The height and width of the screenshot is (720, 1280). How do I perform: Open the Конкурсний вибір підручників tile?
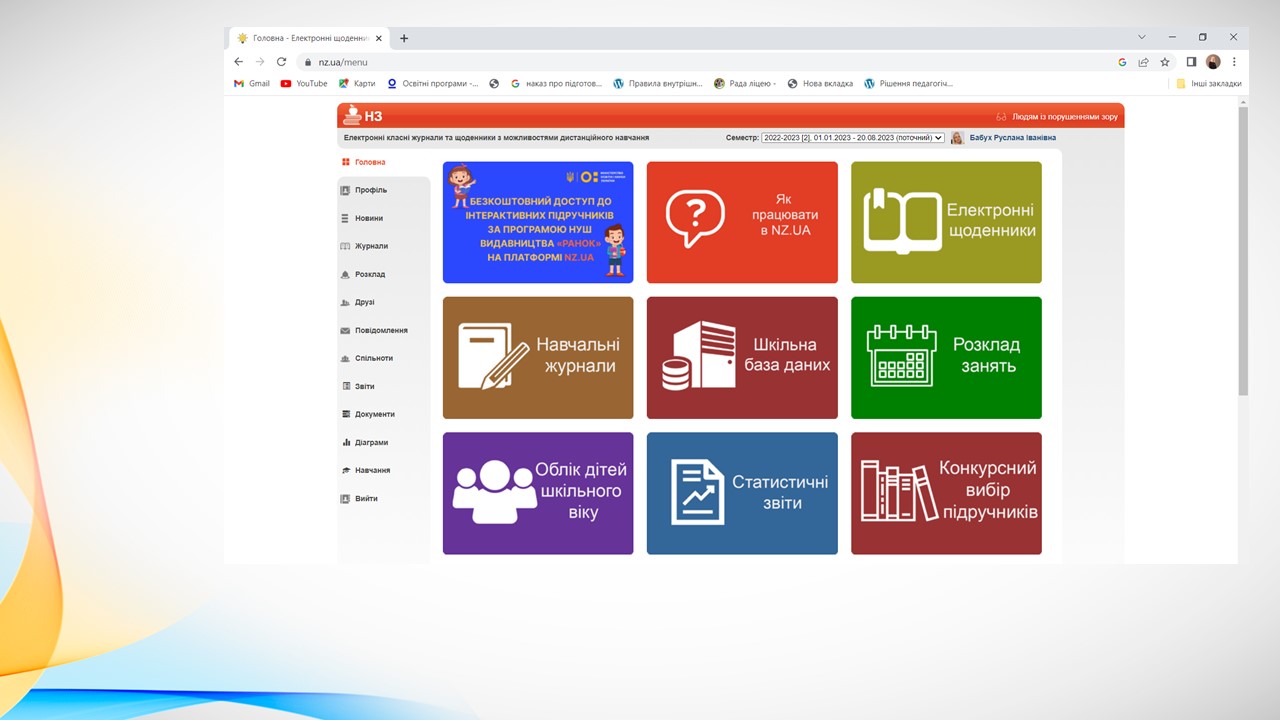[x=946, y=493]
